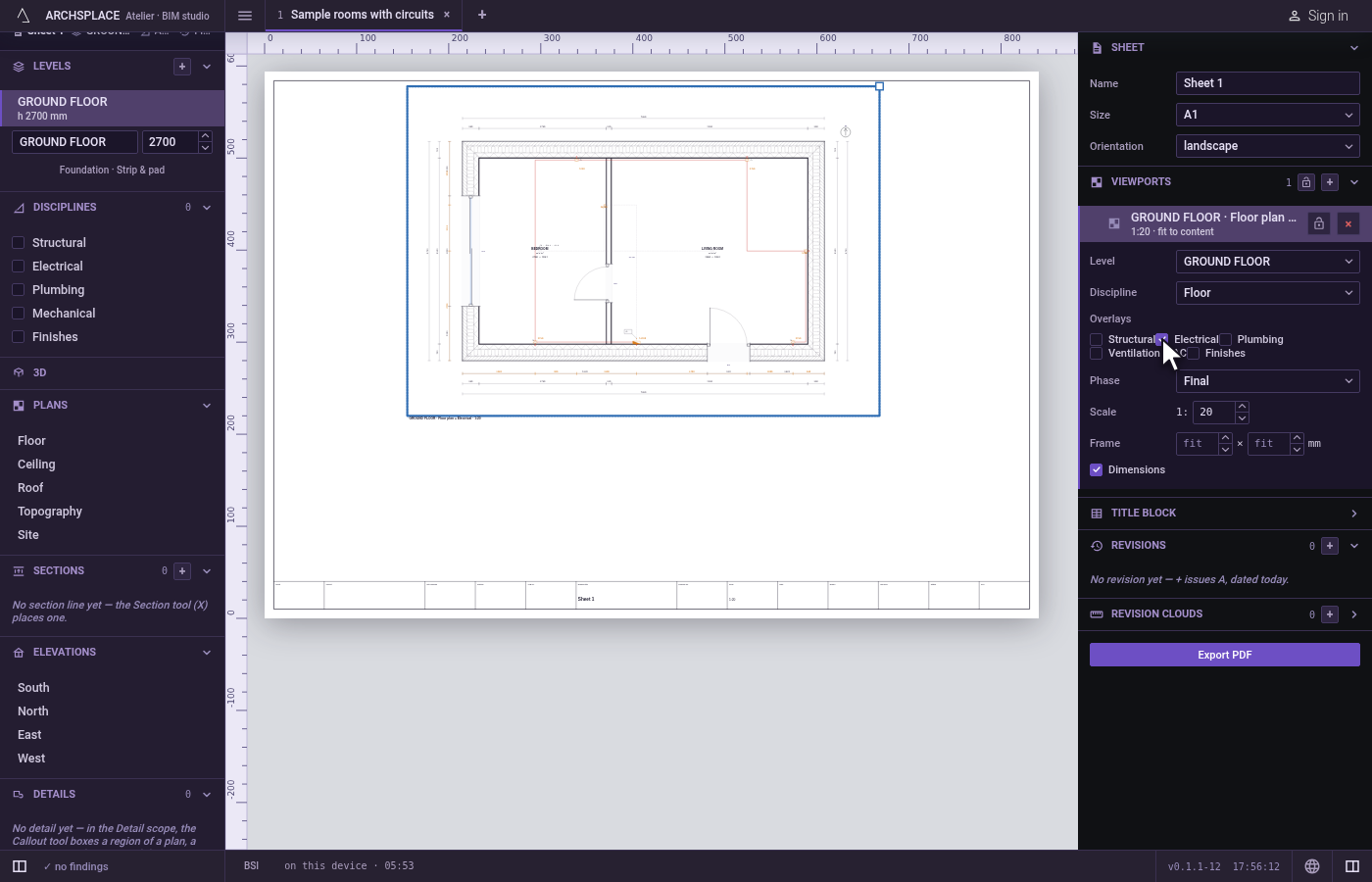Screen dimensions: 1372x882
Task: Enable the Electrical discipline checkbox in the left panel
Action: [18, 267]
